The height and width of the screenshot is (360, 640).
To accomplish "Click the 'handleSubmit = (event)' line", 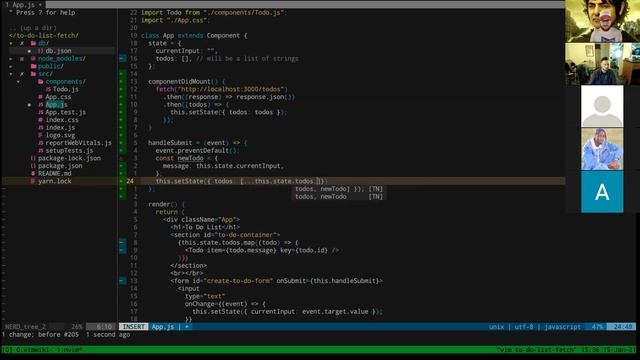I will [198, 143].
